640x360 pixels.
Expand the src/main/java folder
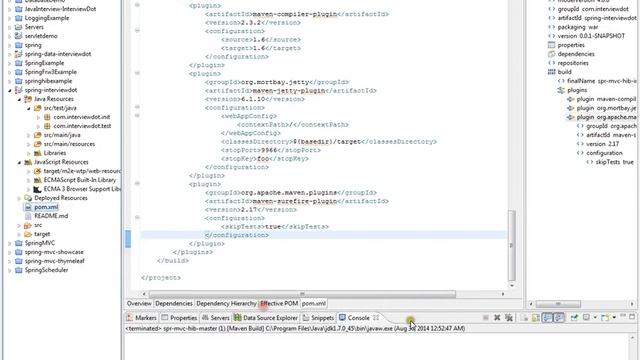29,135
